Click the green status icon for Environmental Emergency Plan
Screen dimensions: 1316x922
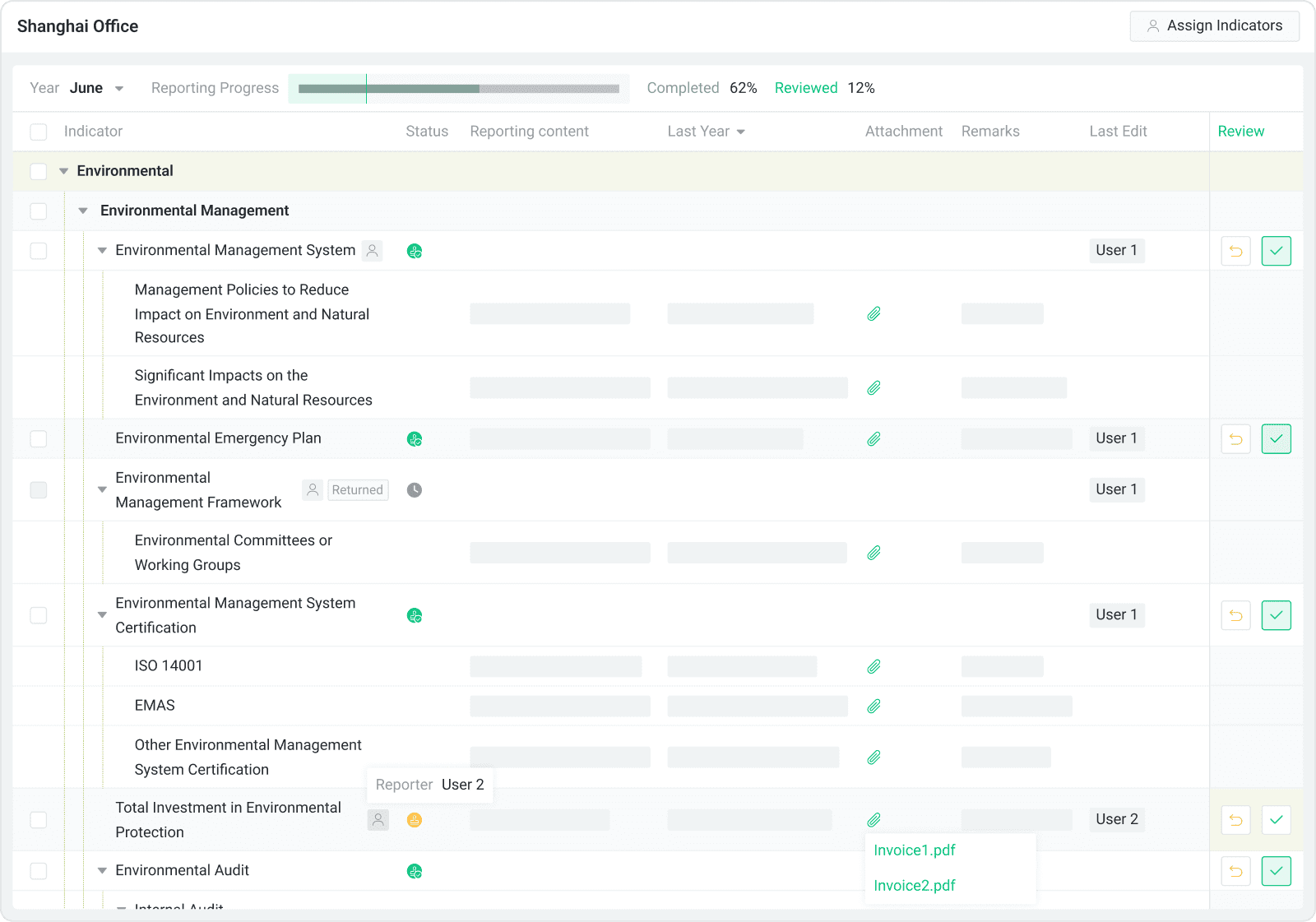pos(415,439)
